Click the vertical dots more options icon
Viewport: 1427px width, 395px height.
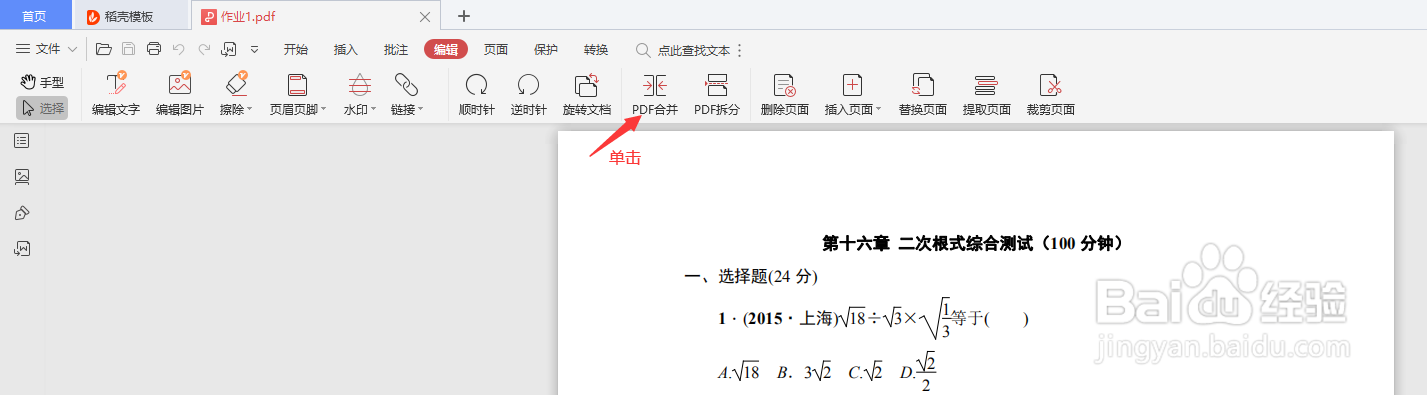[739, 50]
